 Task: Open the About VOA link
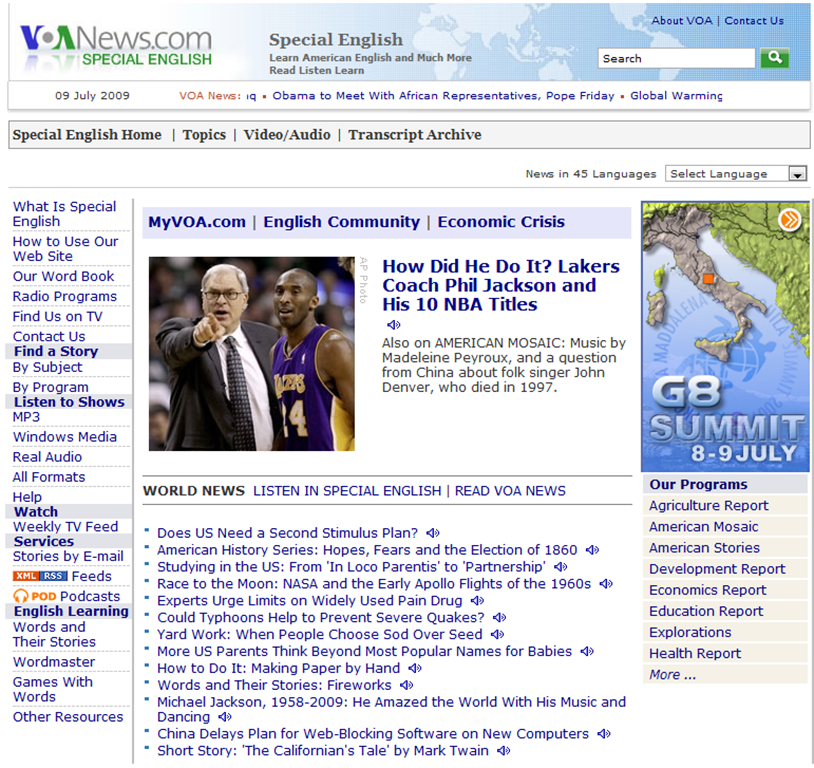[x=682, y=21]
